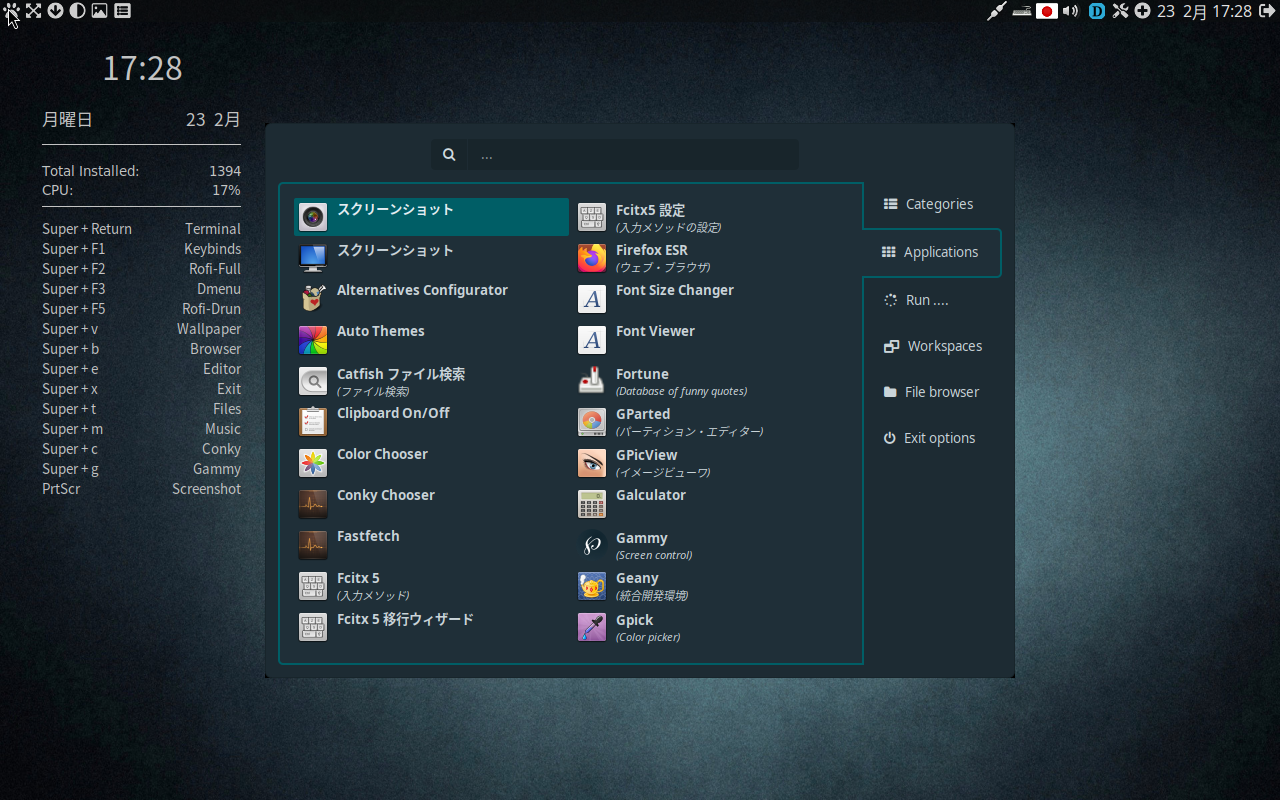Open Gpick color picker app
This screenshot has width=1280, height=800.
634,627
